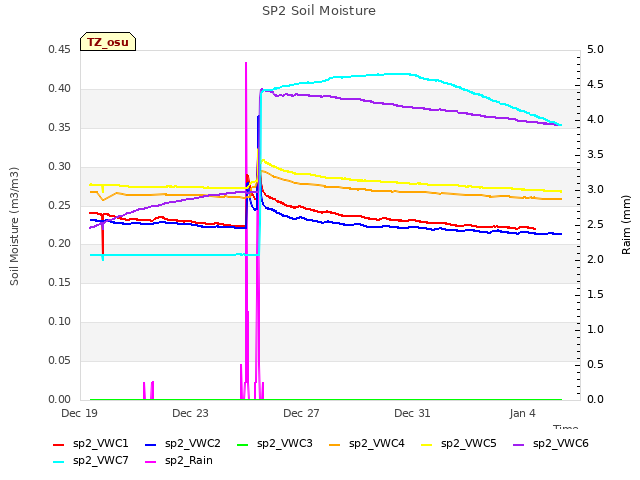Image resolution: width=640 pixels, height=480 pixels.
Task: Click the Dec 19 x-axis tick label
Action: (x=79, y=413)
